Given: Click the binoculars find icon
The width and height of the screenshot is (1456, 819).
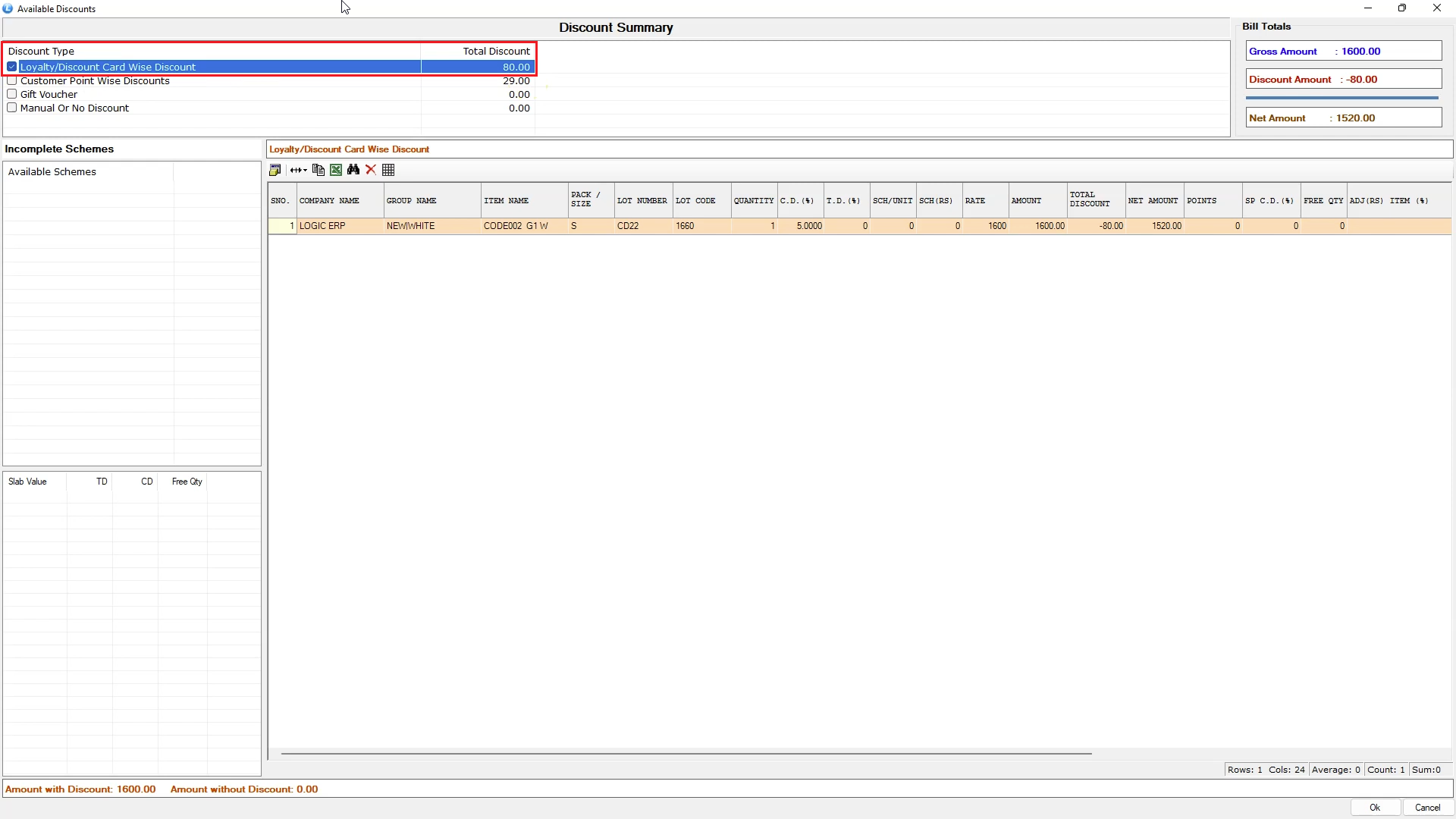Looking at the screenshot, I should coord(353,170).
